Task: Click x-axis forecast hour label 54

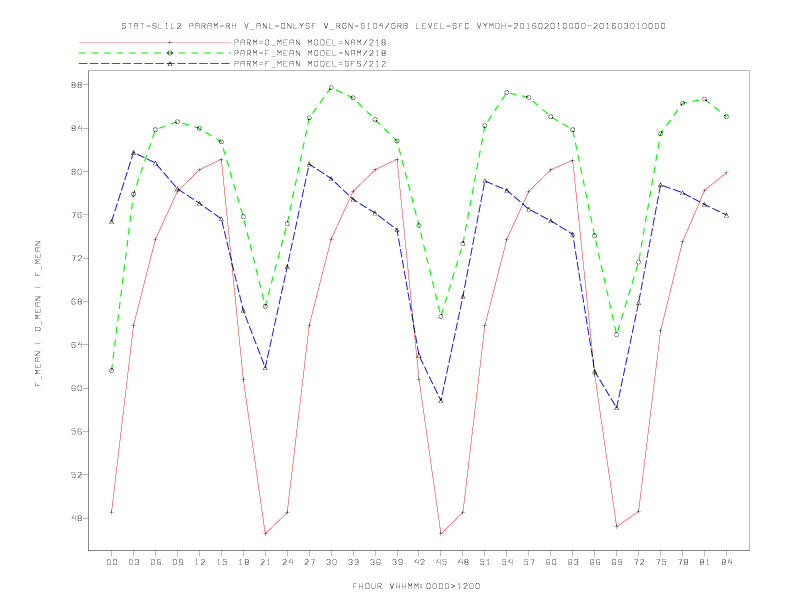Action: point(507,562)
